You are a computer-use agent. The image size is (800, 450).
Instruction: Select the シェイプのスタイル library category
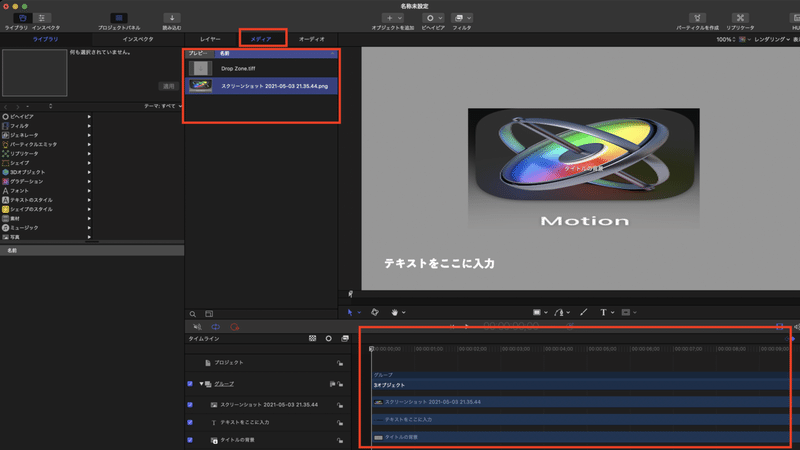(46, 209)
